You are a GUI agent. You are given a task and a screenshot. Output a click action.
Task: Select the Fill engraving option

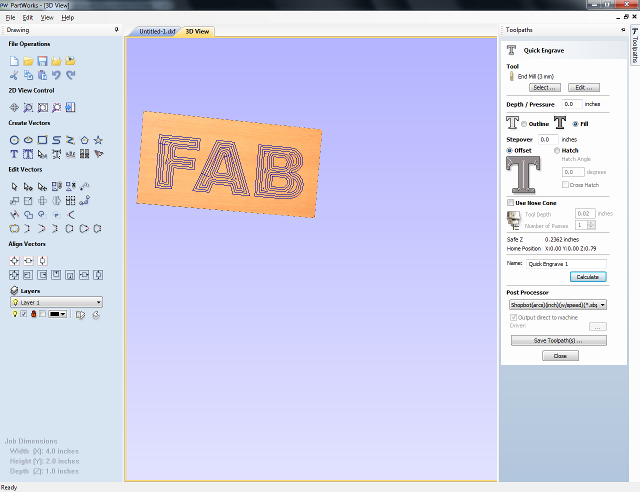tap(575, 124)
